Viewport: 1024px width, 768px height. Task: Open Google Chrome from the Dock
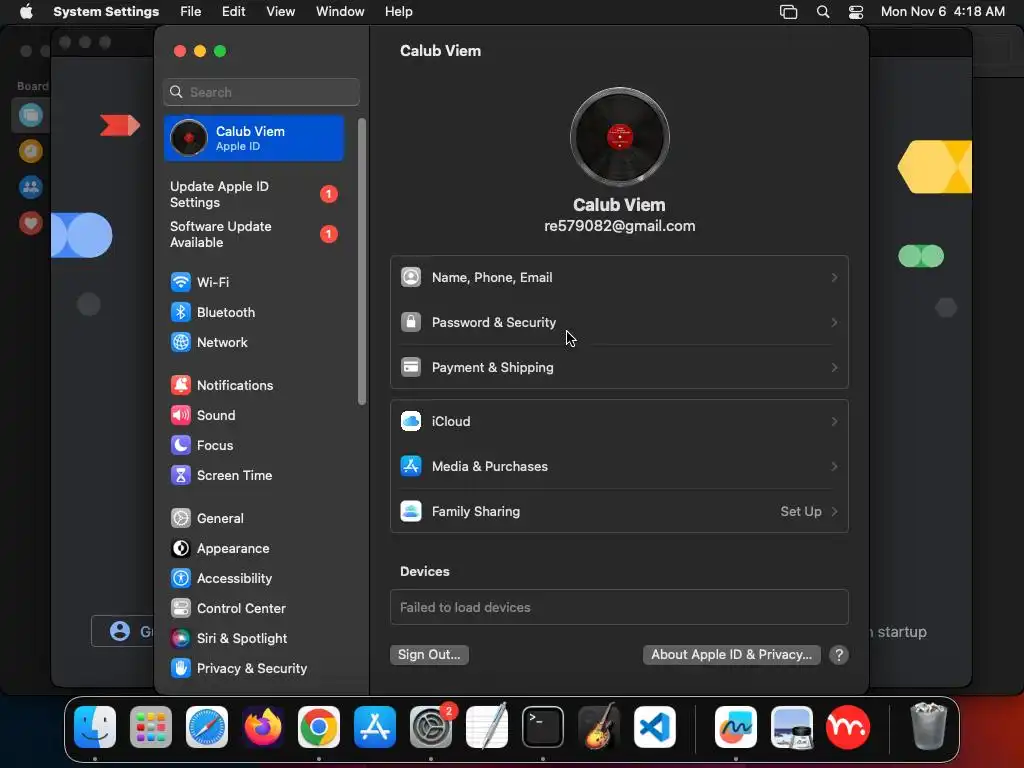(319, 727)
